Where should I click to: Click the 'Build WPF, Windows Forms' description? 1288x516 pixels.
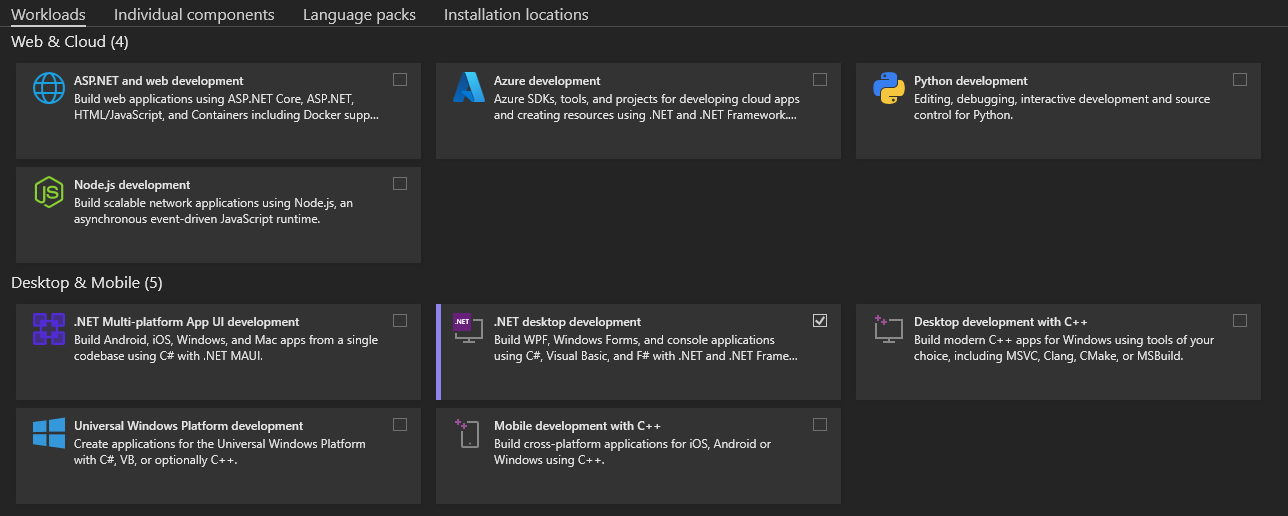pyautogui.click(x=646, y=348)
